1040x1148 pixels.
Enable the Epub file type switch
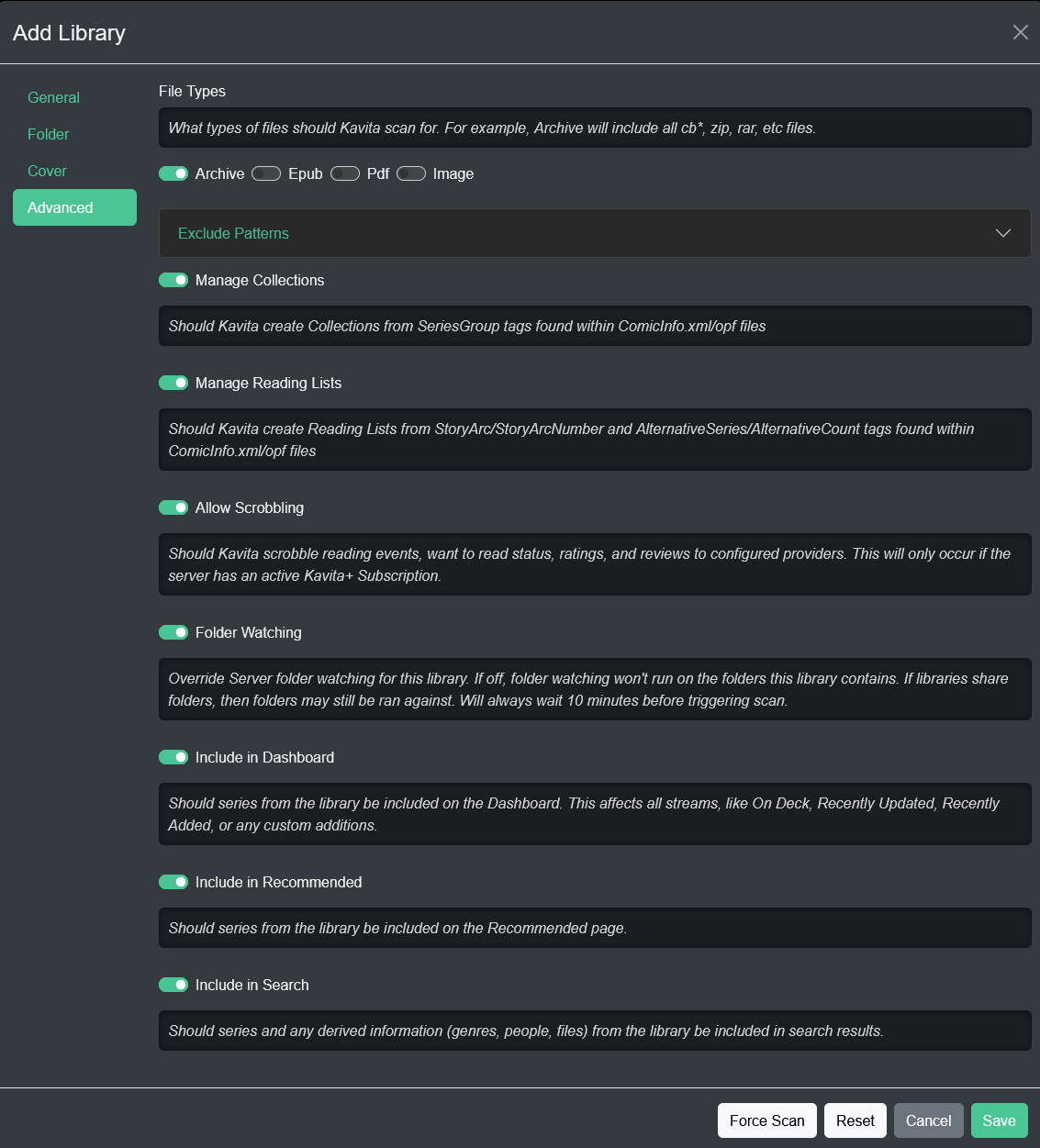(x=266, y=174)
